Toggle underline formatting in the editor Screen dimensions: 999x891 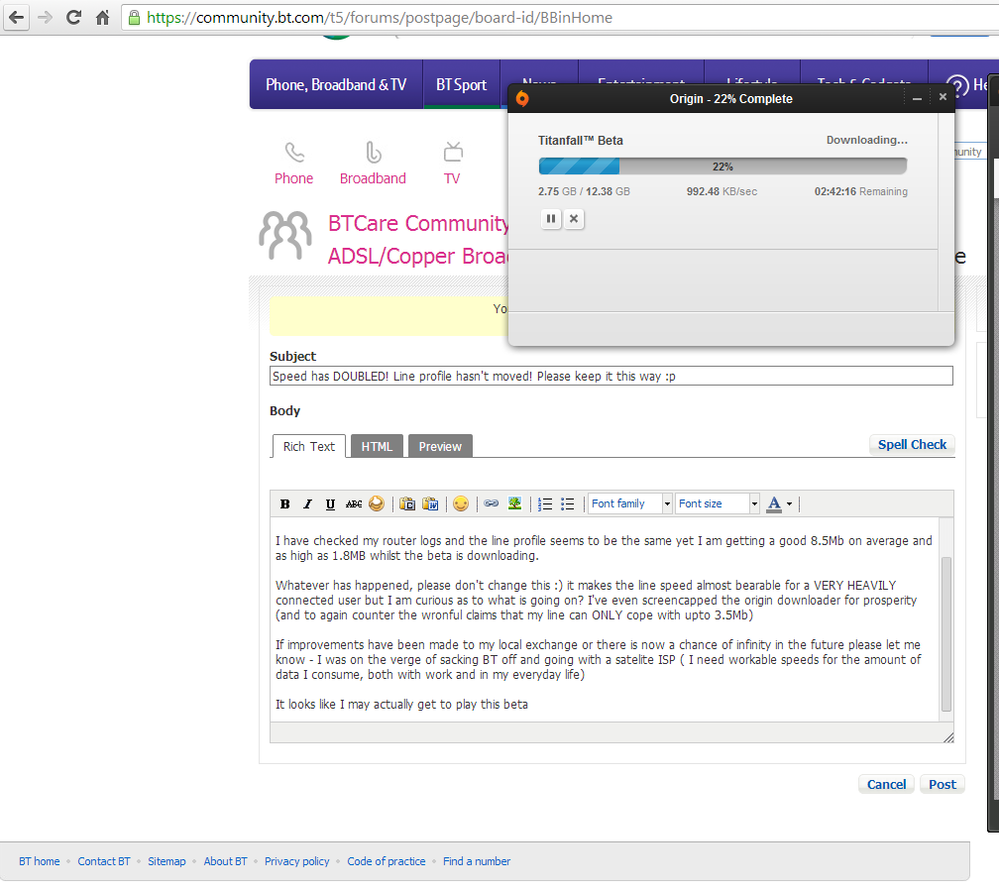(x=330, y=504)
